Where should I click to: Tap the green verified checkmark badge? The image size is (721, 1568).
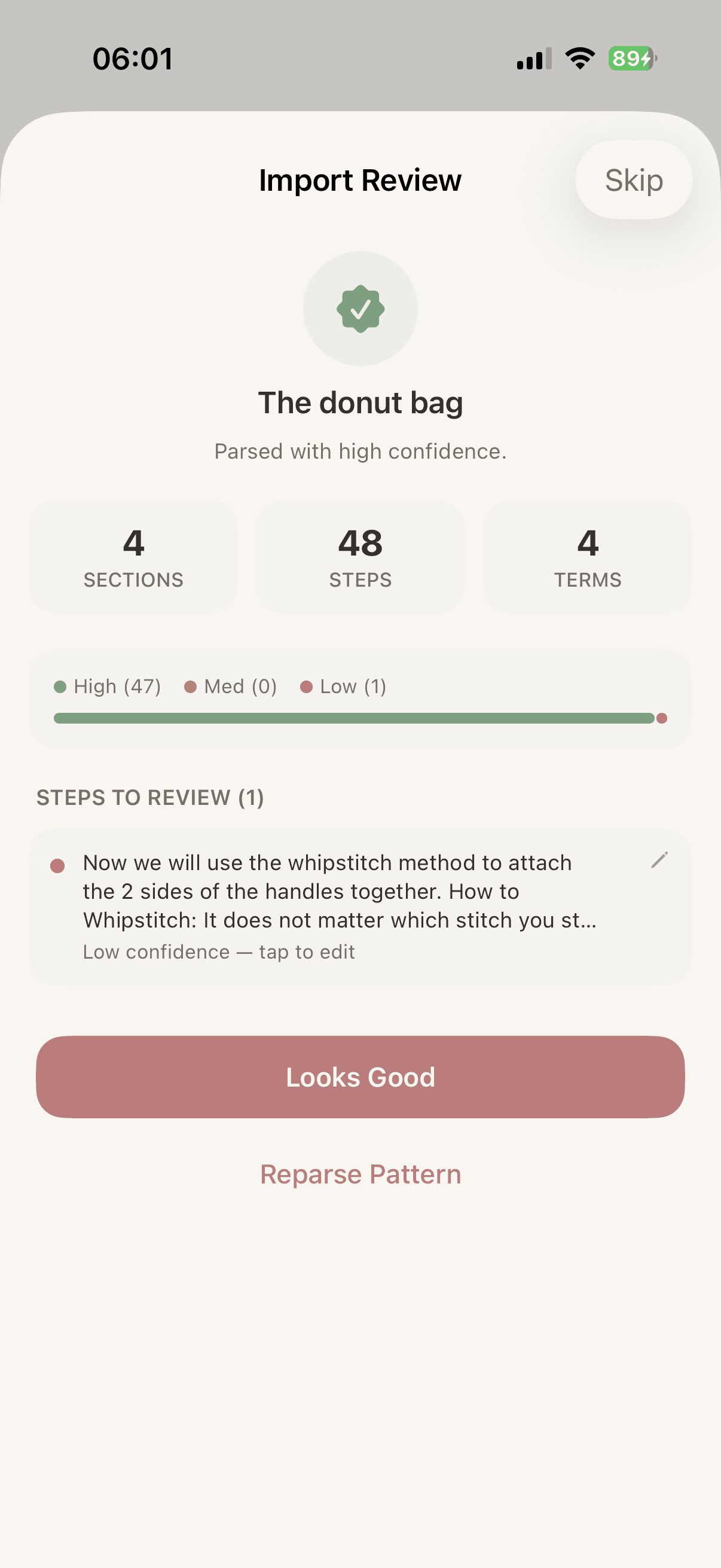360,309
